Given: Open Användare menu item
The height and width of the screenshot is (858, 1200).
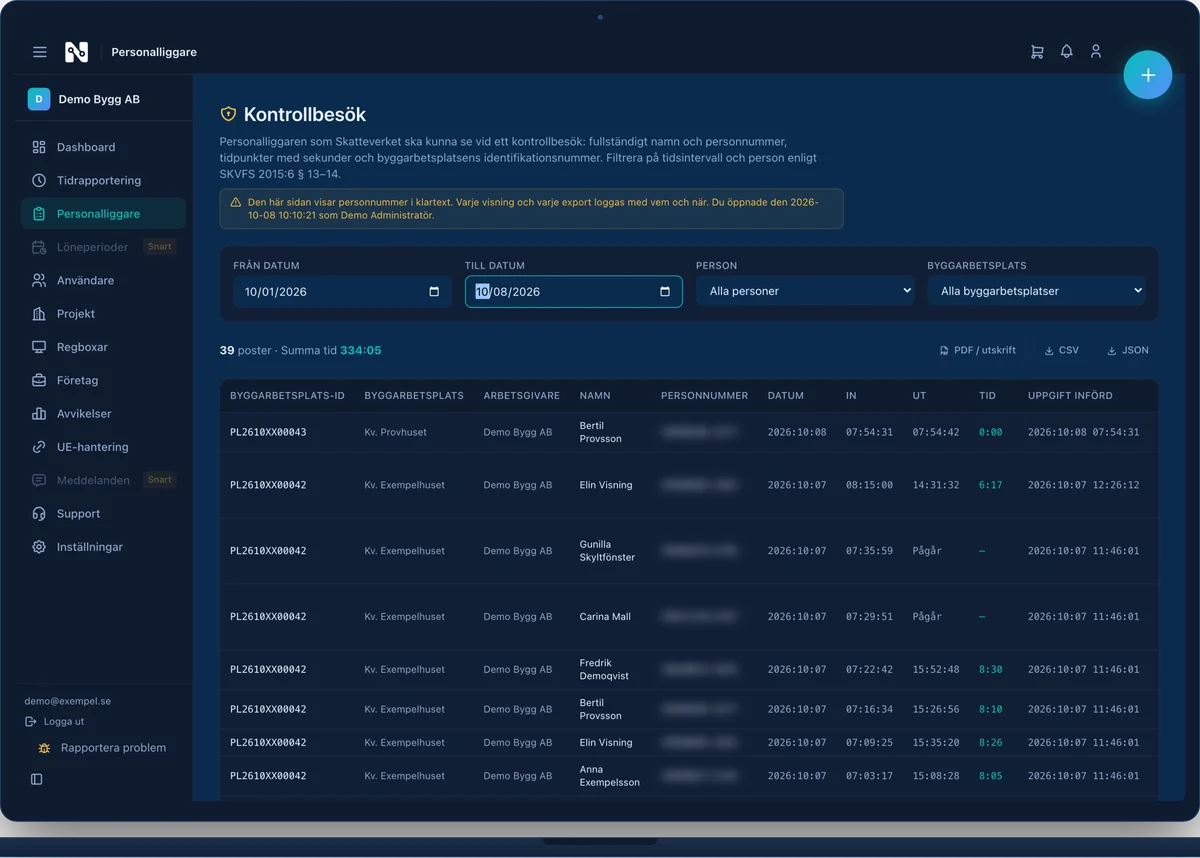Looking at the screenshot, I should pyautogui.click(x=103, y=280).
